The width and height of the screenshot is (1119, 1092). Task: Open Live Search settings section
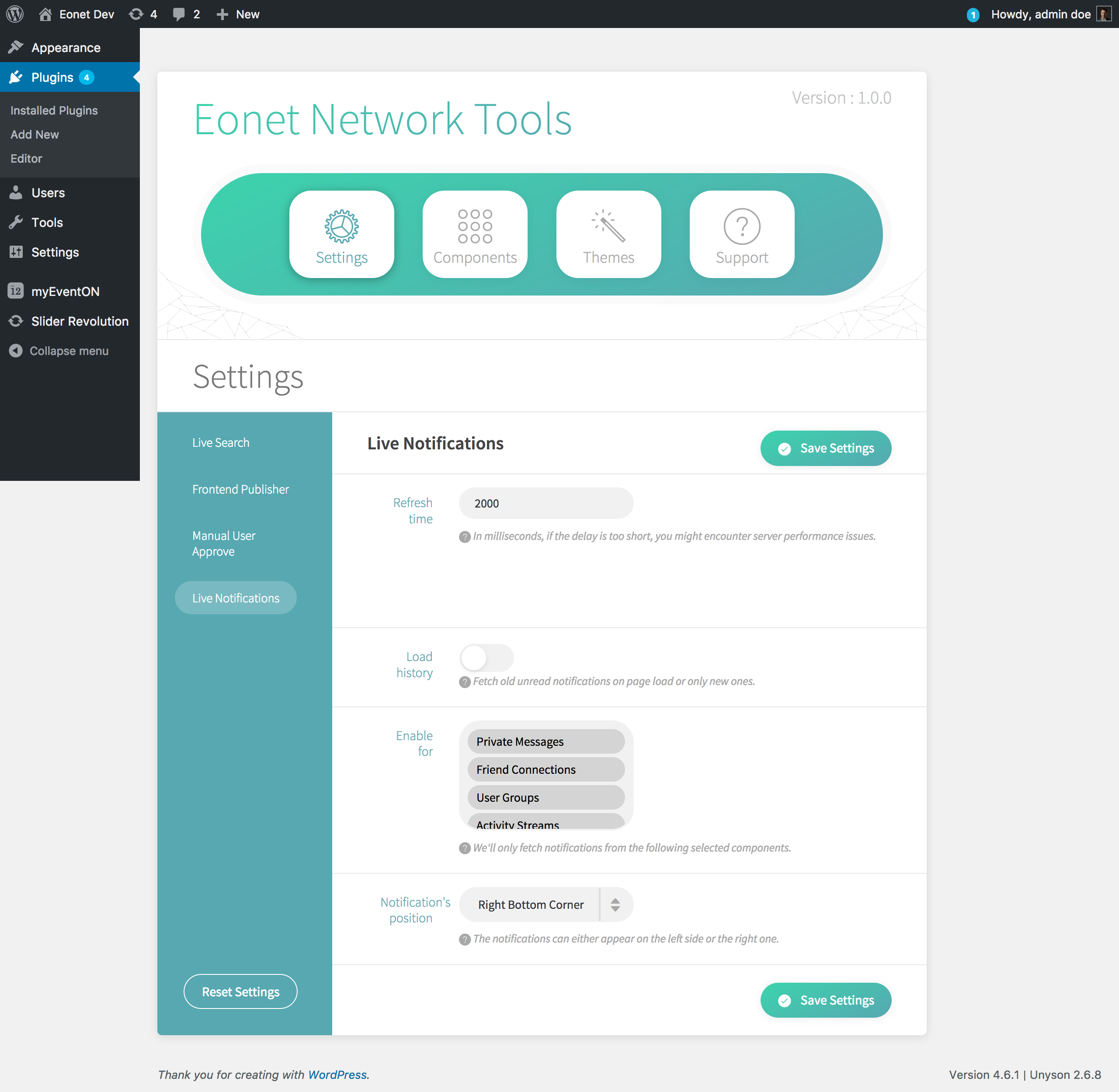coord(221,443)
